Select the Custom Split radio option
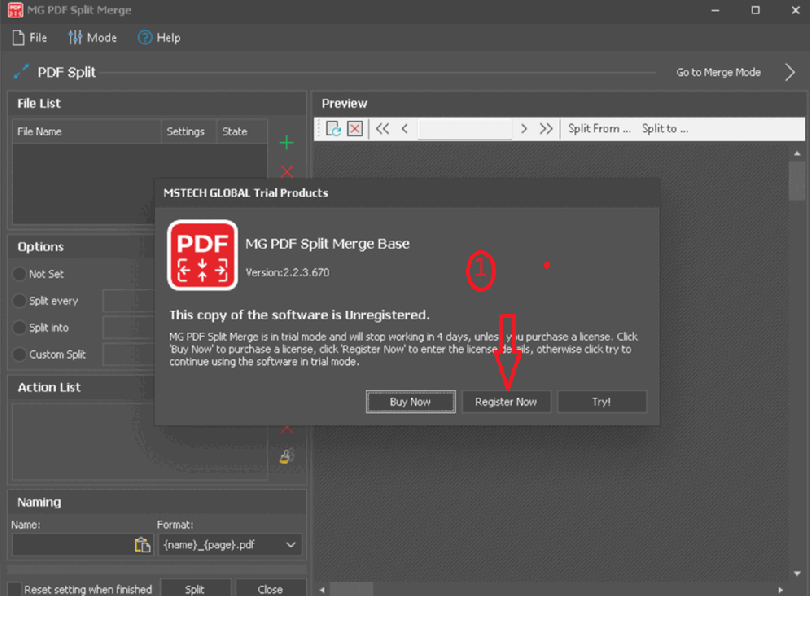 [19, 354]
